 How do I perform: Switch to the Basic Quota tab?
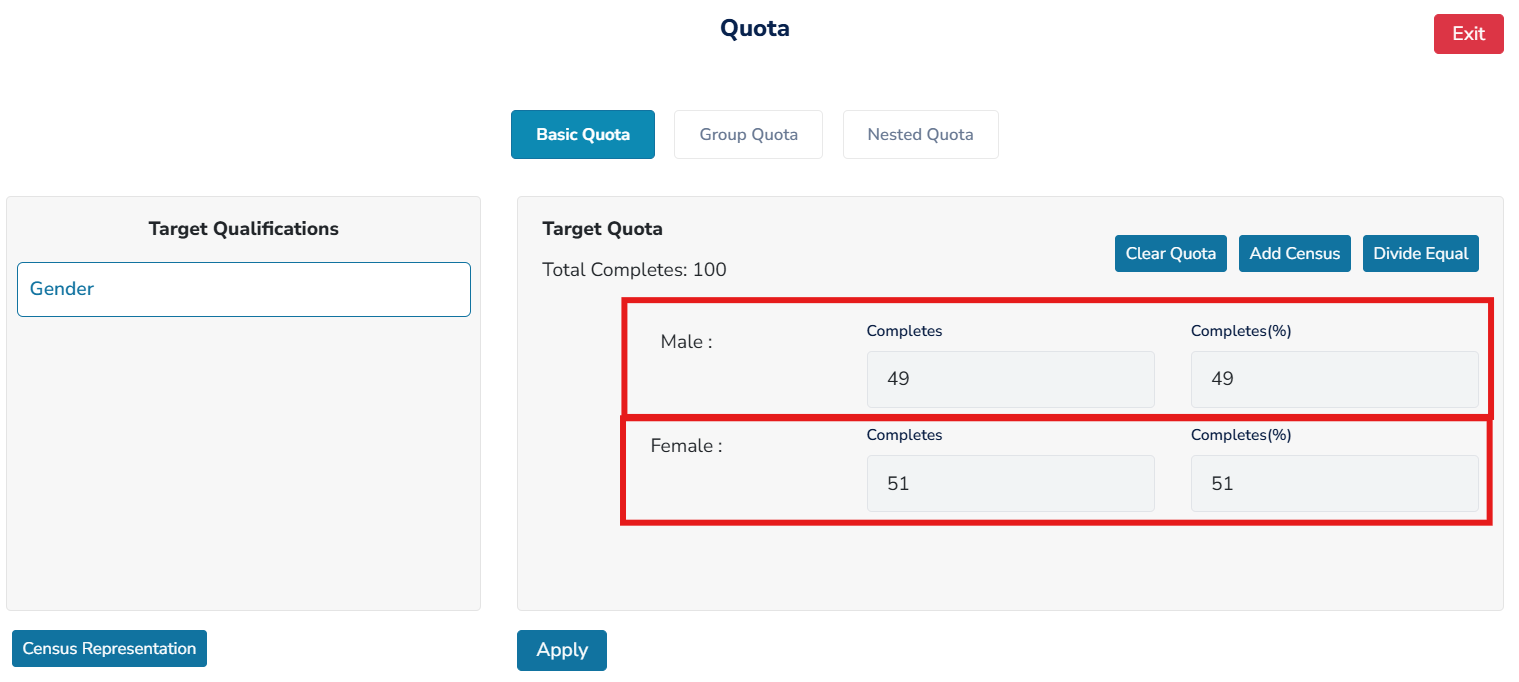[582, 135]
